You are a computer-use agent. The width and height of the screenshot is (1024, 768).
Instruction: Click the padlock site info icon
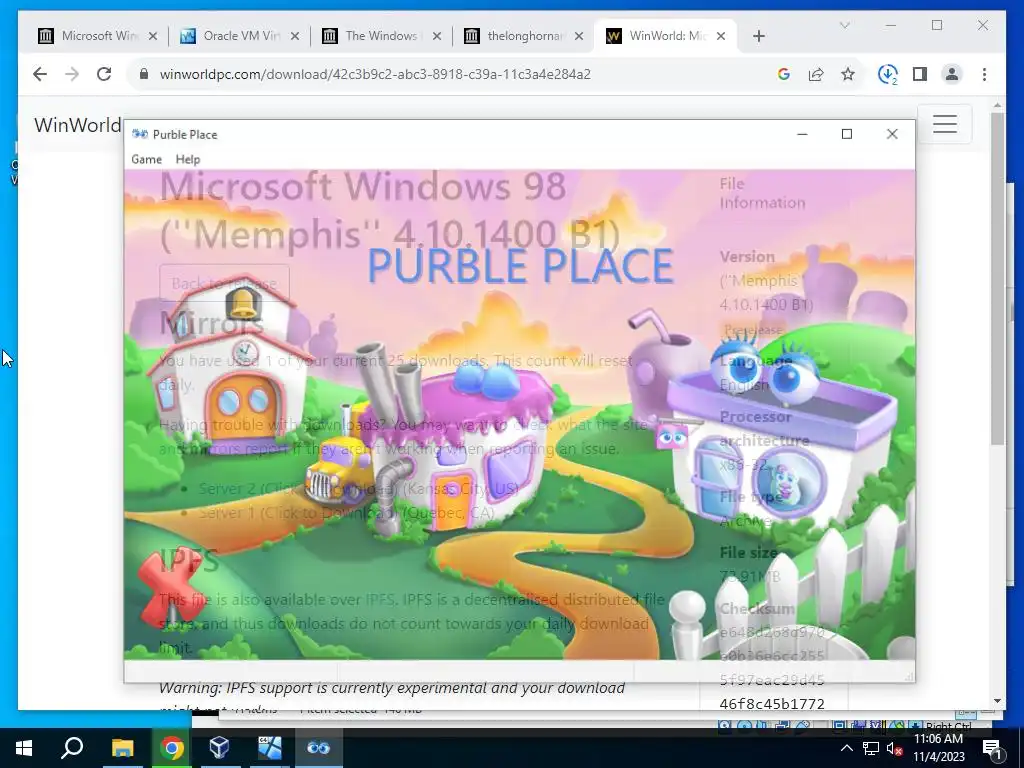coord(144,74)
